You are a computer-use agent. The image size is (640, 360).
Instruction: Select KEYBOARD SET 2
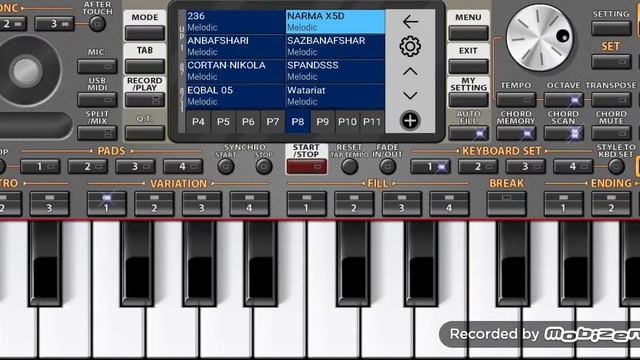[x=478, y=167]
